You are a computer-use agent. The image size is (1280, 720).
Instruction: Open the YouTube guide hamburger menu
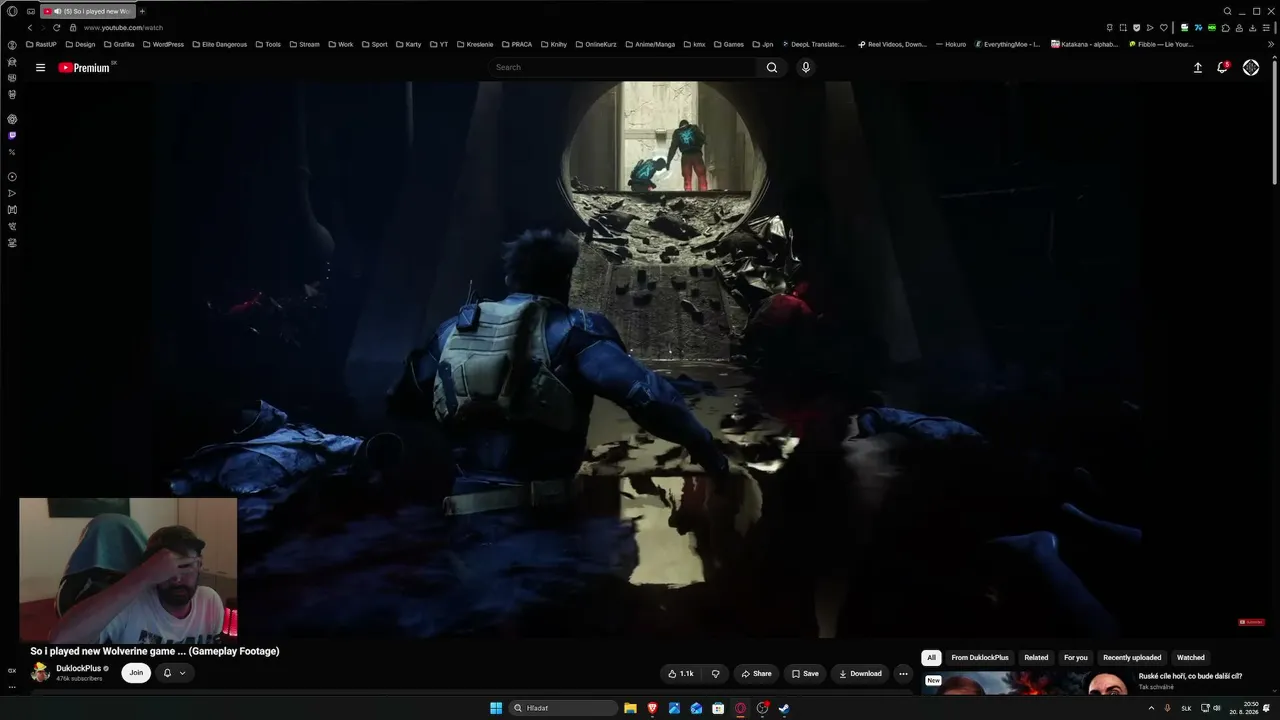[40, 67]
